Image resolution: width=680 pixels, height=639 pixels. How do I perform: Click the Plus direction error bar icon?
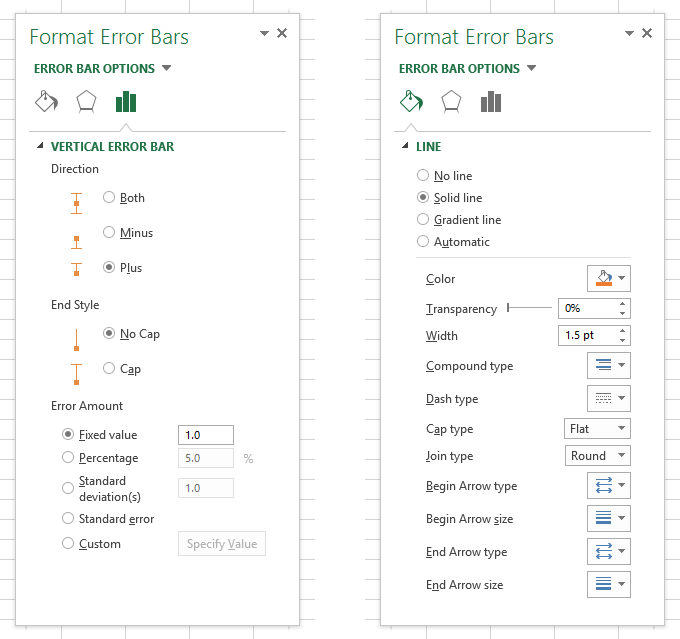76,269
